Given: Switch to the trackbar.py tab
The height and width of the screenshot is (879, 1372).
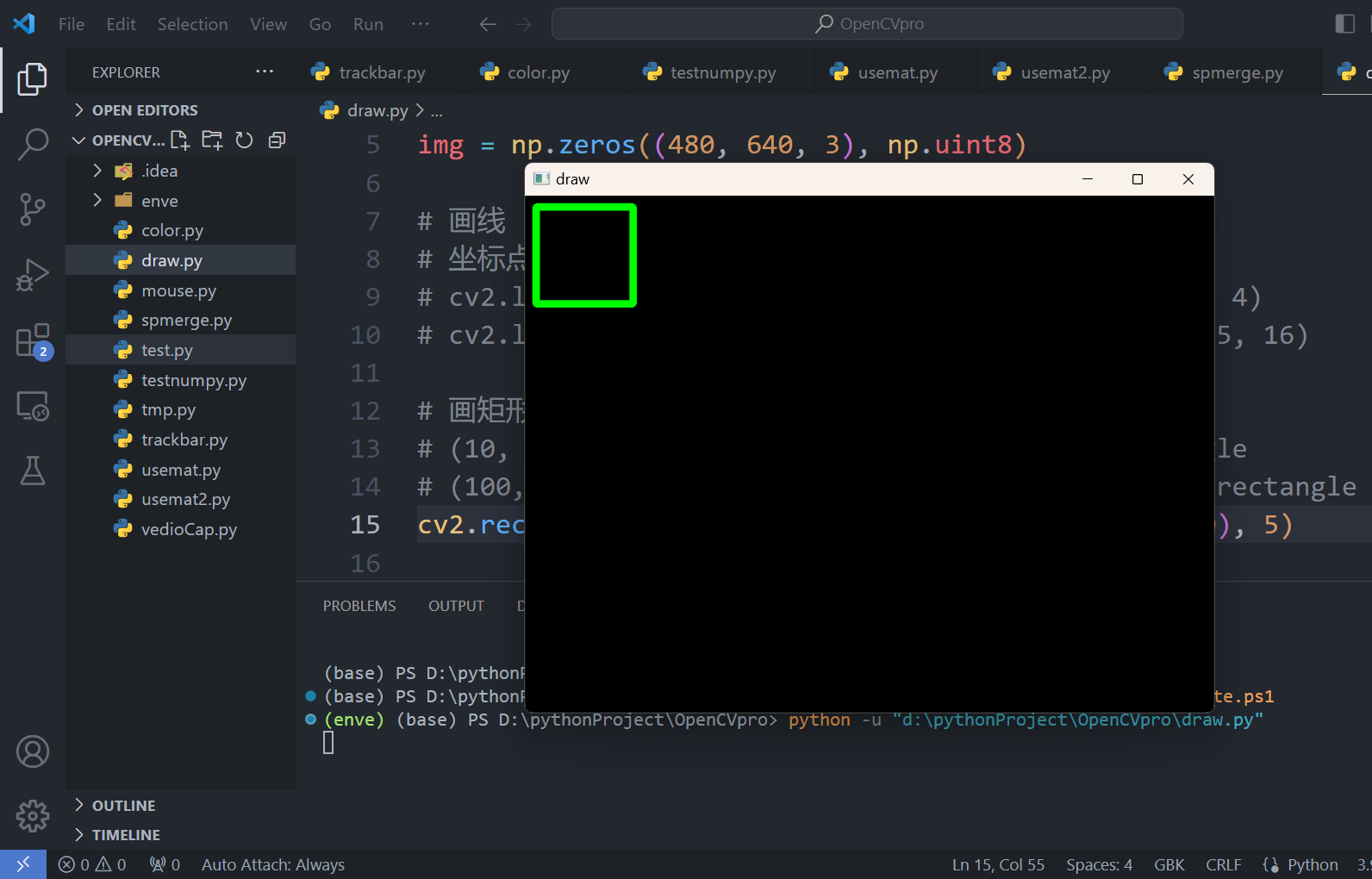Looking at the screenshot, I should 380,72.
